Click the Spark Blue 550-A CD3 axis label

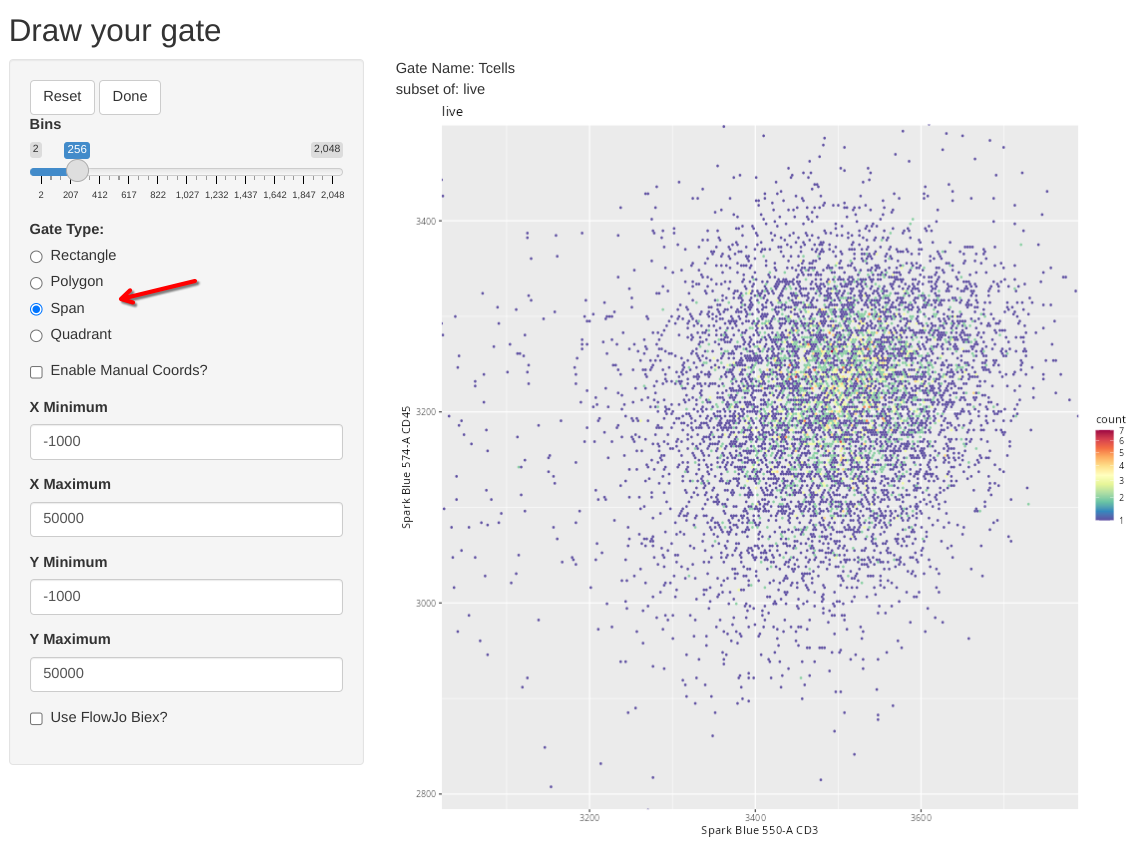click(x=759, y=830)
